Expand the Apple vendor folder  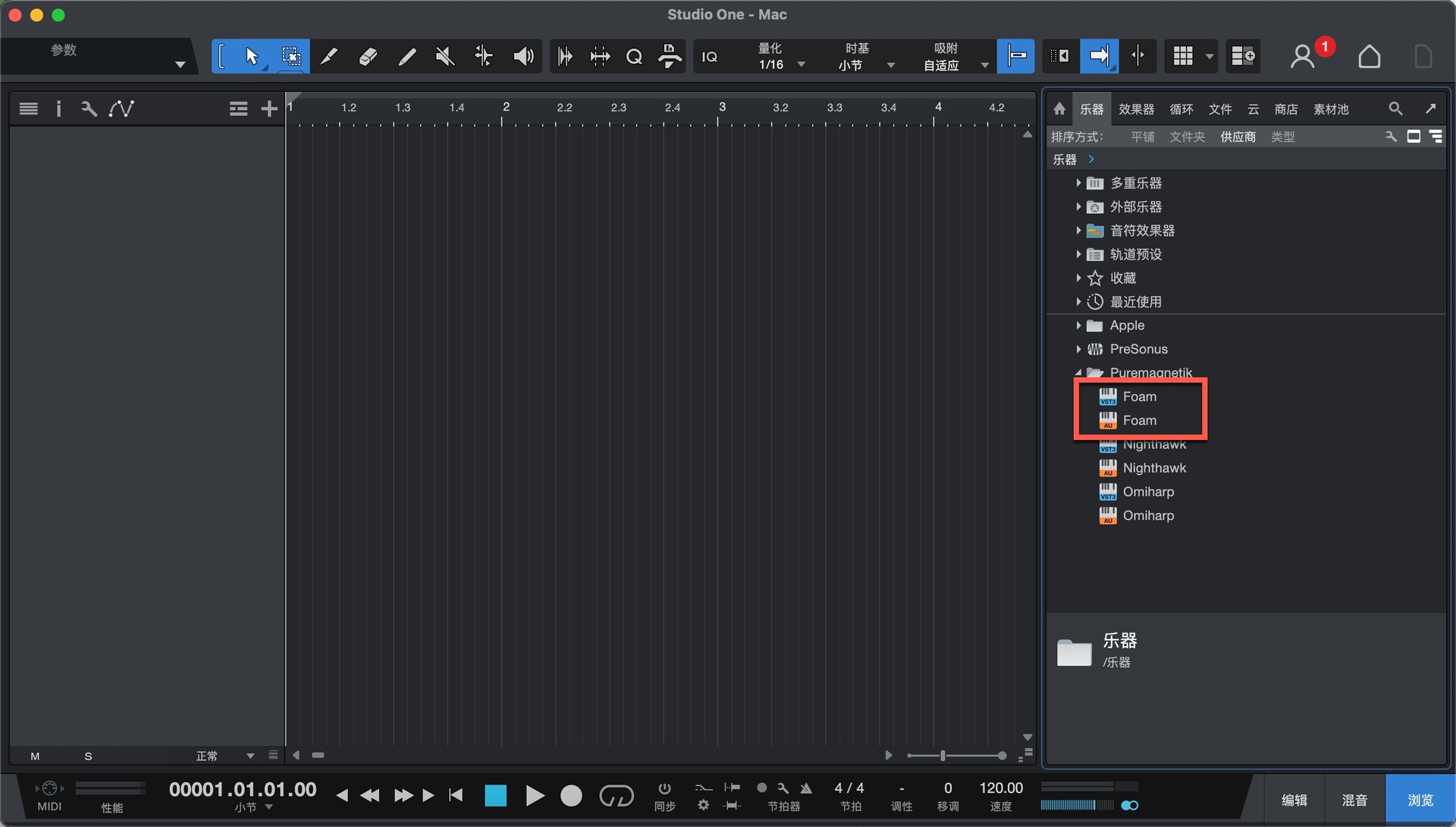coord(1078,325)
